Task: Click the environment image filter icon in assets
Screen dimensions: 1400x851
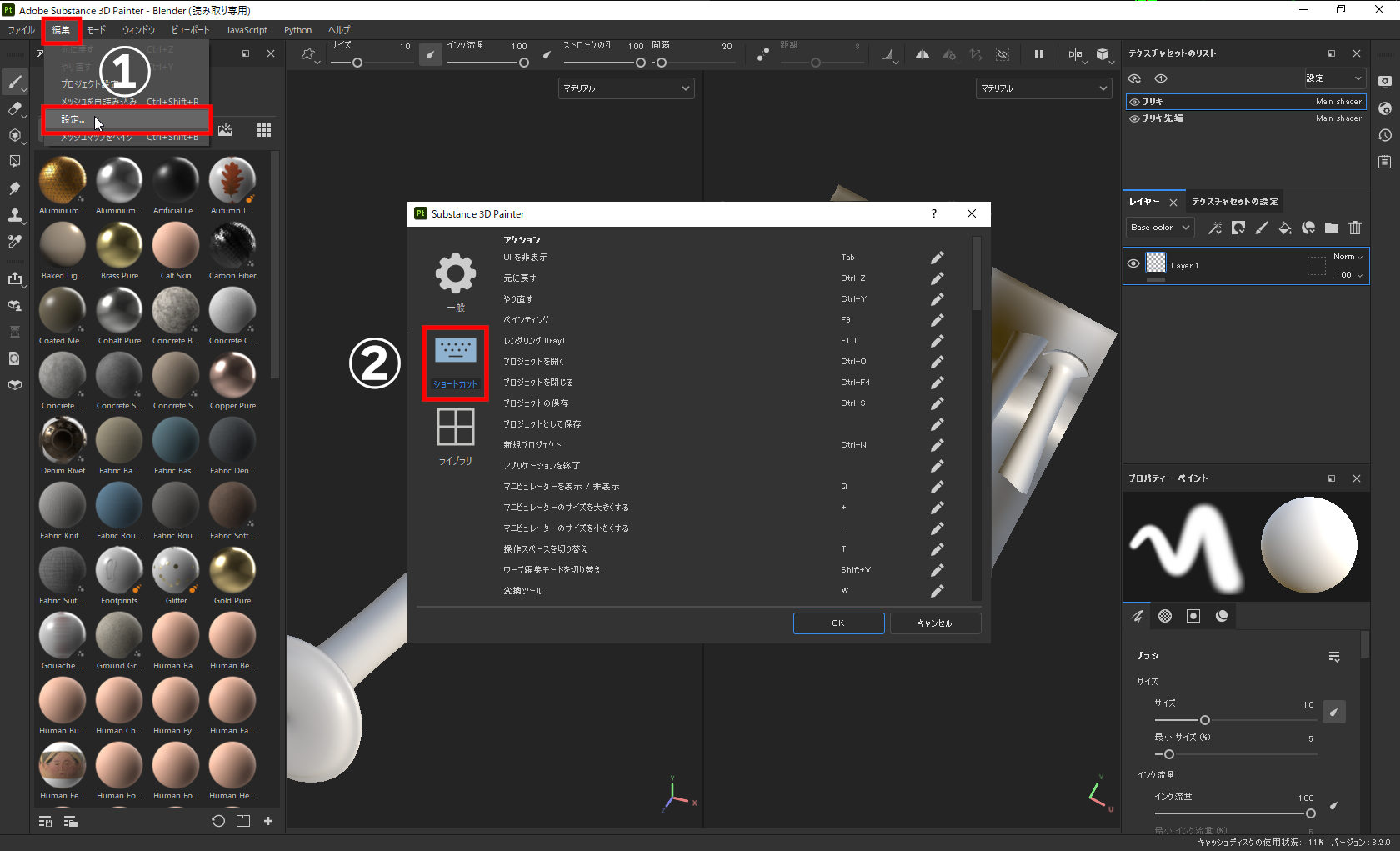Action: point(225,130)
